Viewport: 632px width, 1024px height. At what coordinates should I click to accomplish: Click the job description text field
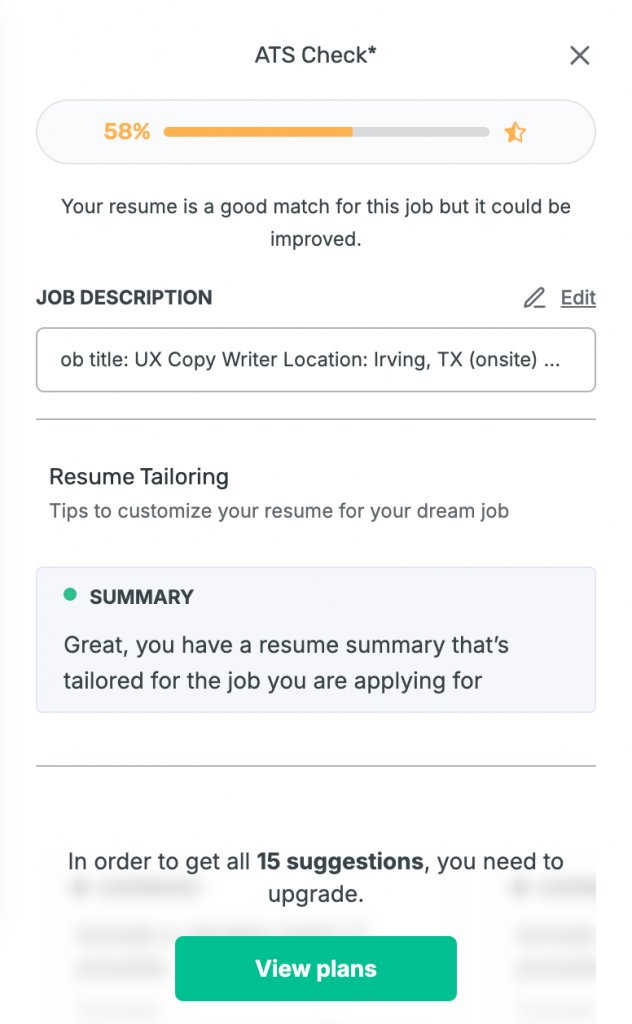coord(315,360)
